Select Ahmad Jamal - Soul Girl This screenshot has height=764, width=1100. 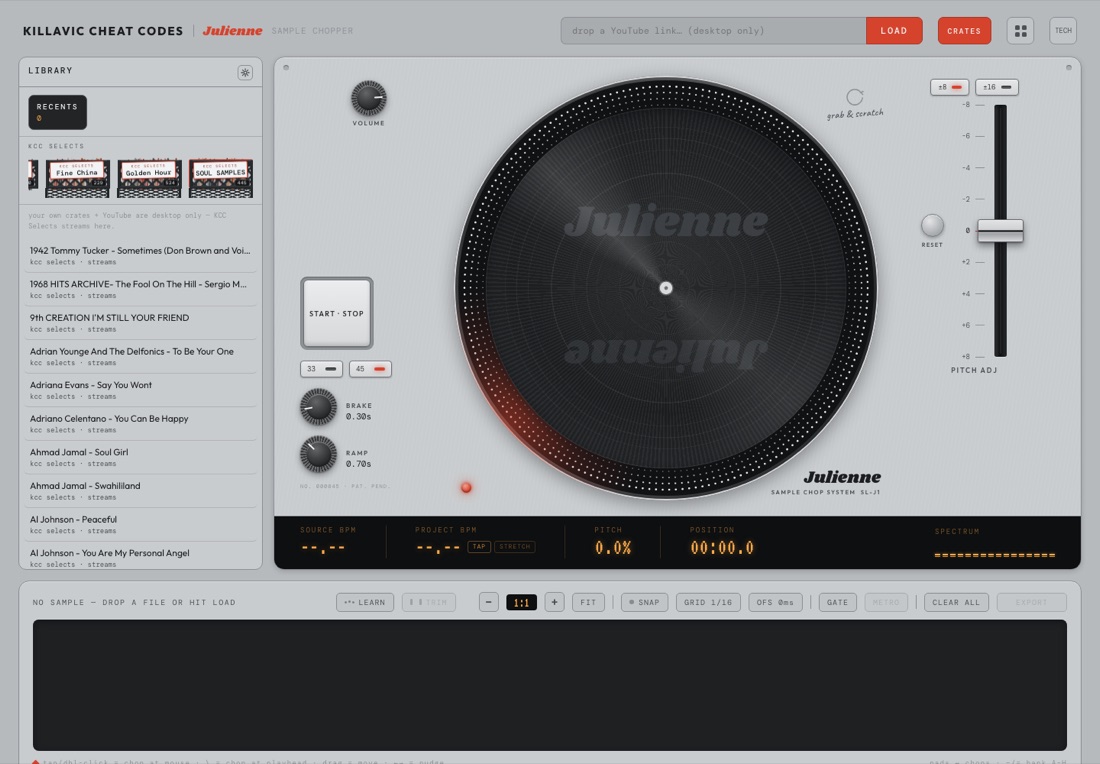pyautogui.click(x=140, y=457)
